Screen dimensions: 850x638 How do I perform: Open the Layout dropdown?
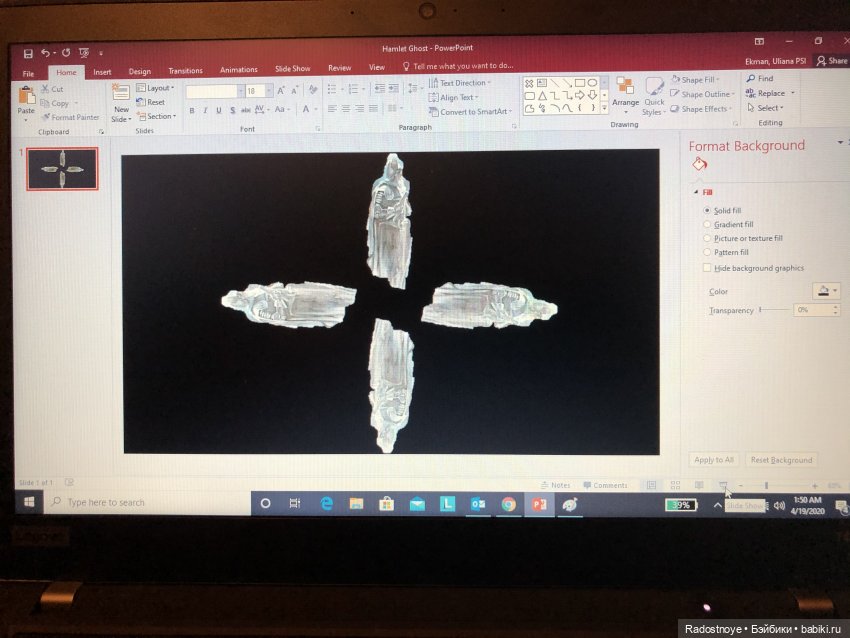pyautogui.click(x=156, y=88)
